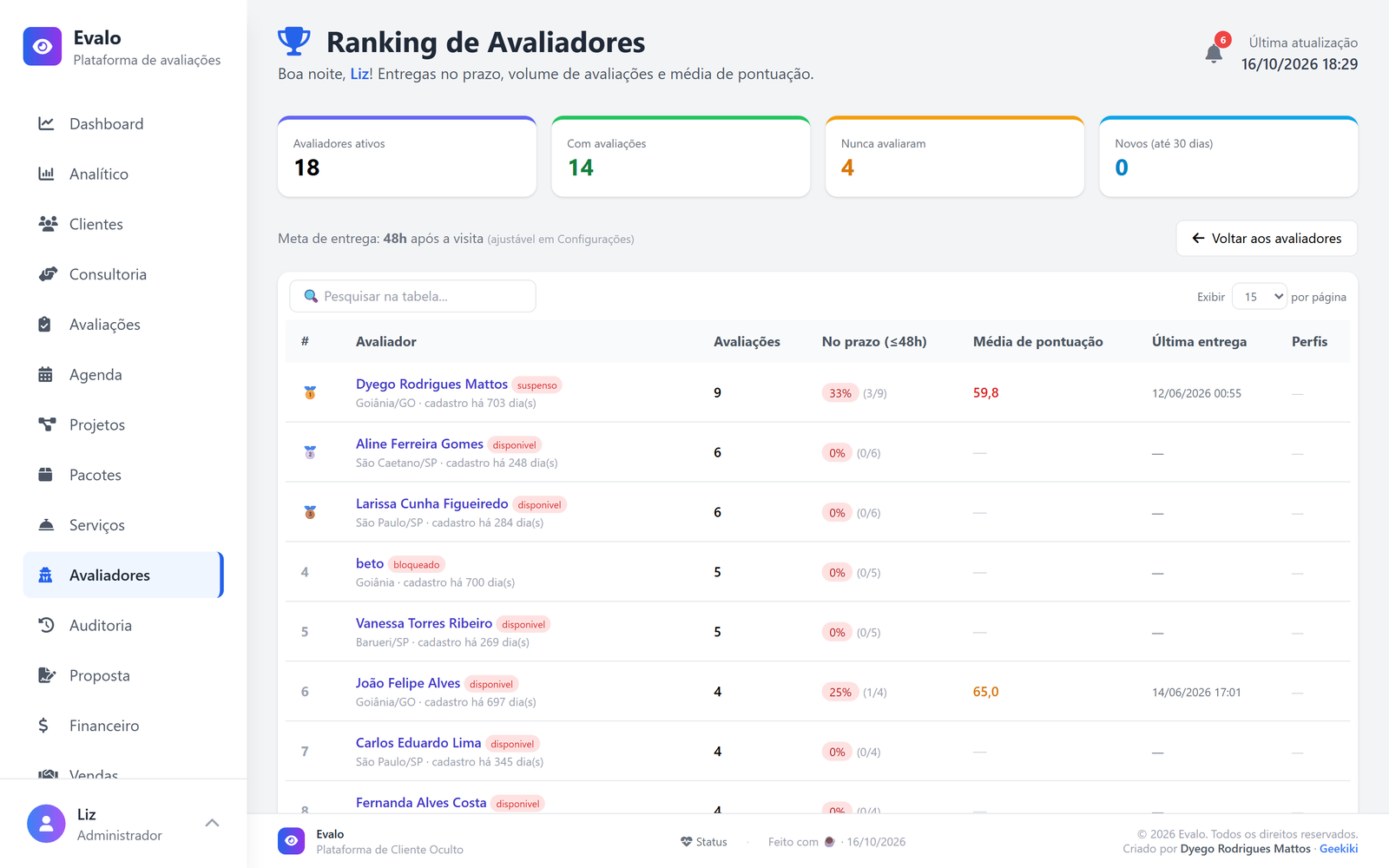Click the Geekiki link in footer
The height and width of the screenshot is (868, 1389).
point(1339,849)
